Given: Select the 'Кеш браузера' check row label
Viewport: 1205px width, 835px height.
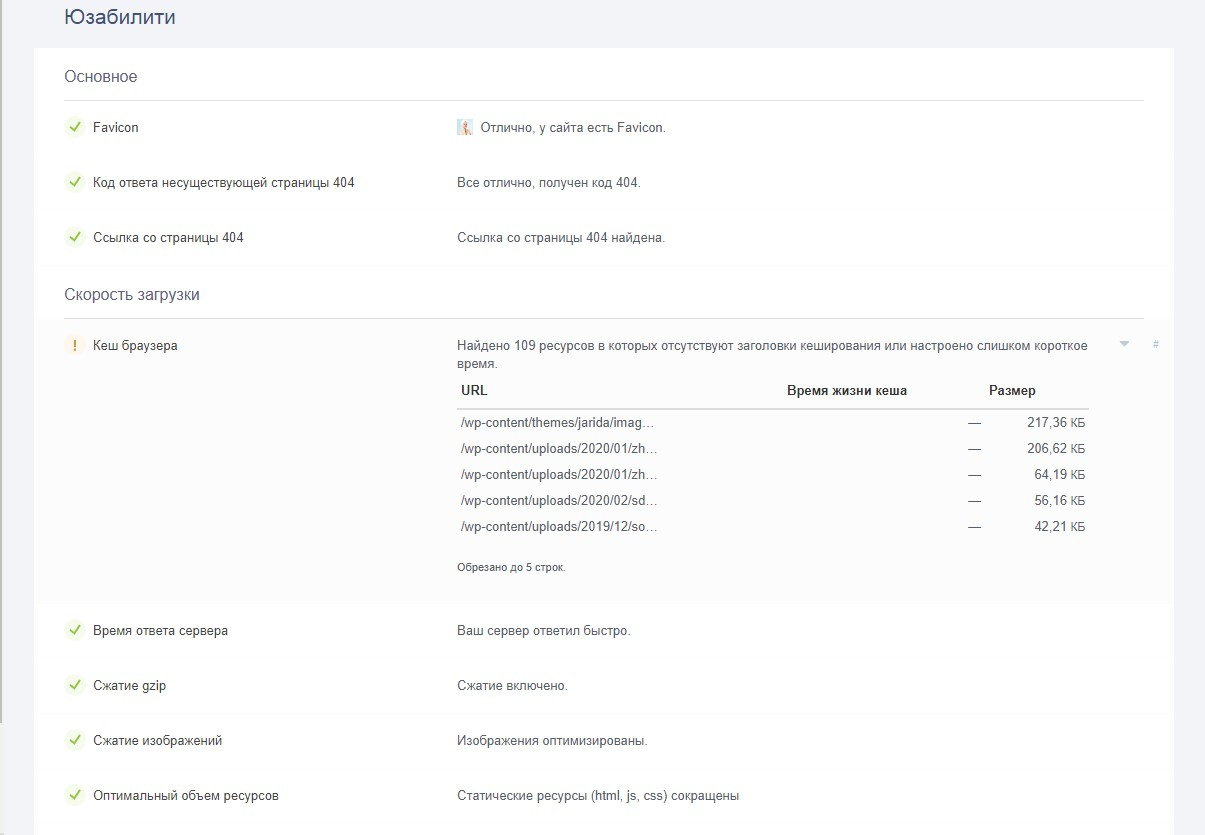Looking at the screenshot, I should coord(135,346).
